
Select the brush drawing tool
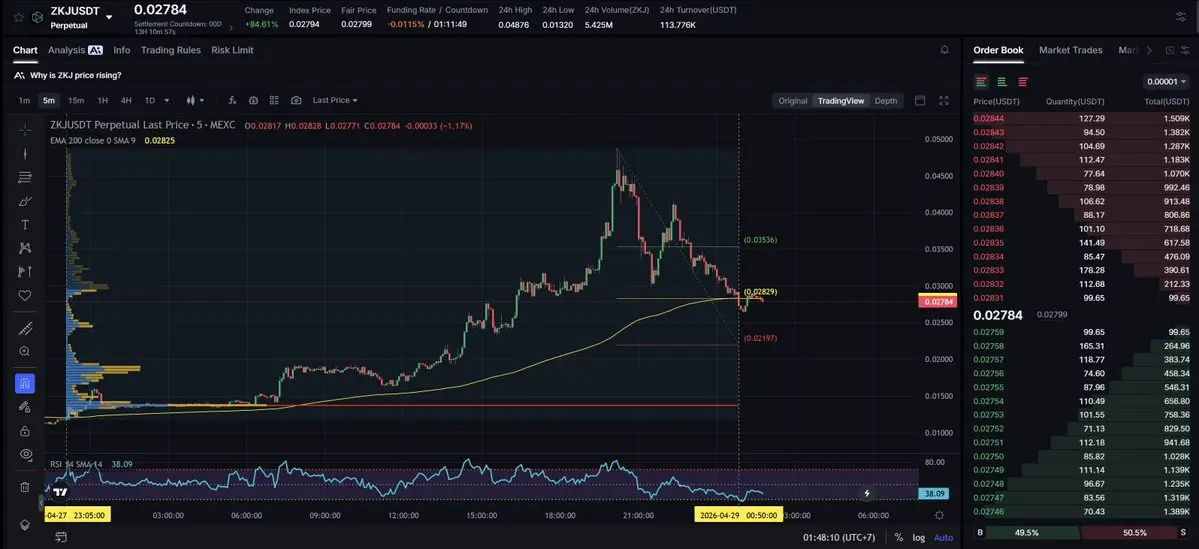tap(24, 201)
